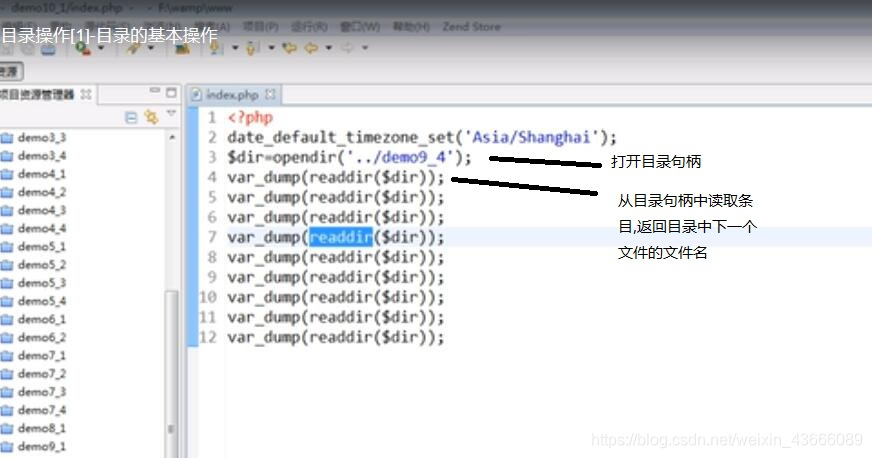
Task: Select the demo7_4 folder
Action: click(x=34, y=410)
